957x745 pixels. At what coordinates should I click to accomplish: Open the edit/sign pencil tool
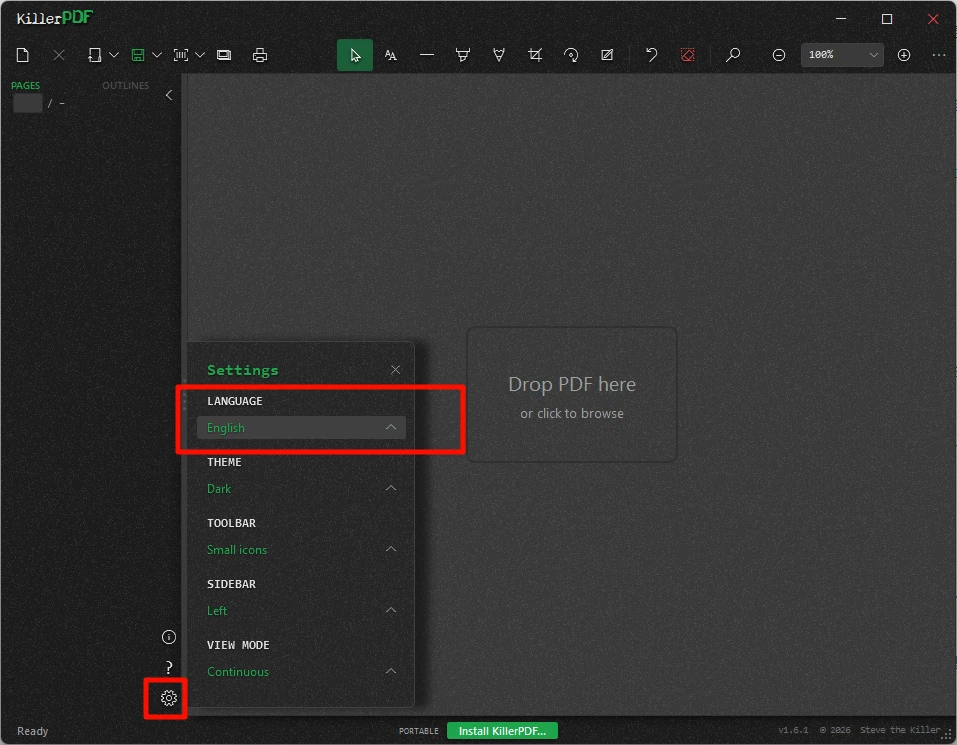pos(607,55)
